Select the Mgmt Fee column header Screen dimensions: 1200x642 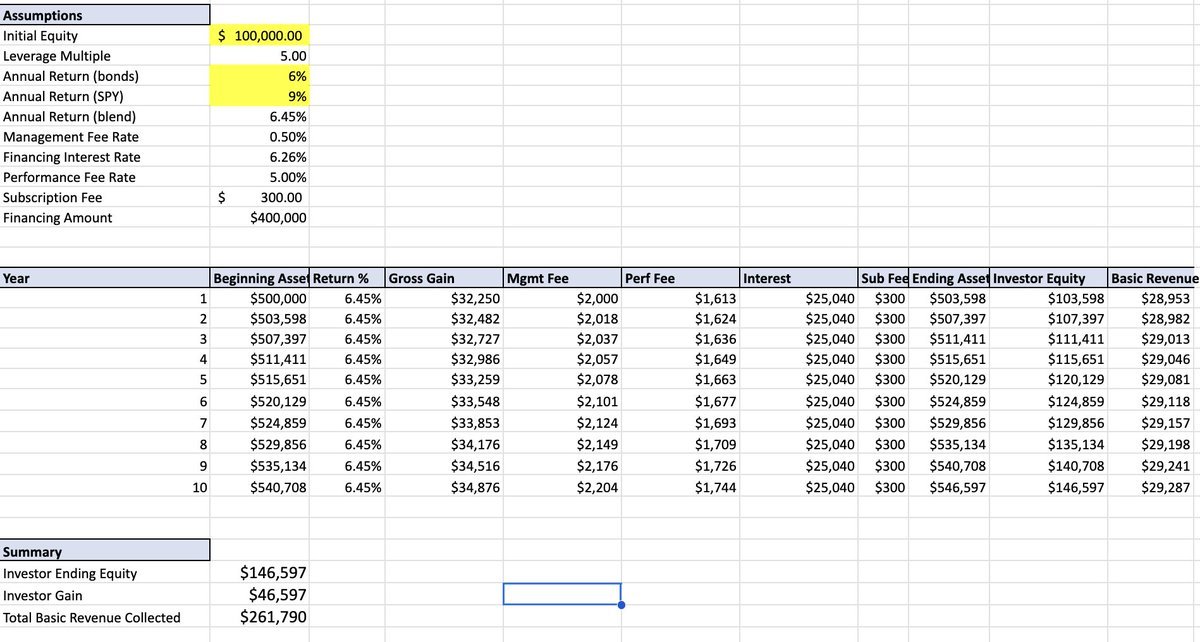click(x=562, y=279)
